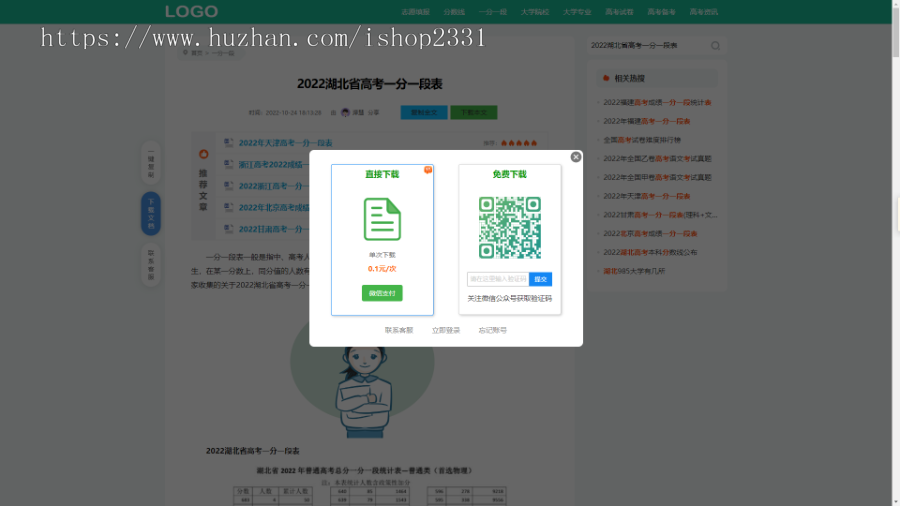This screenshot has width=900, height=506.
Task: Open the 忘记账号 link
Action: click(x=493, y=330)
